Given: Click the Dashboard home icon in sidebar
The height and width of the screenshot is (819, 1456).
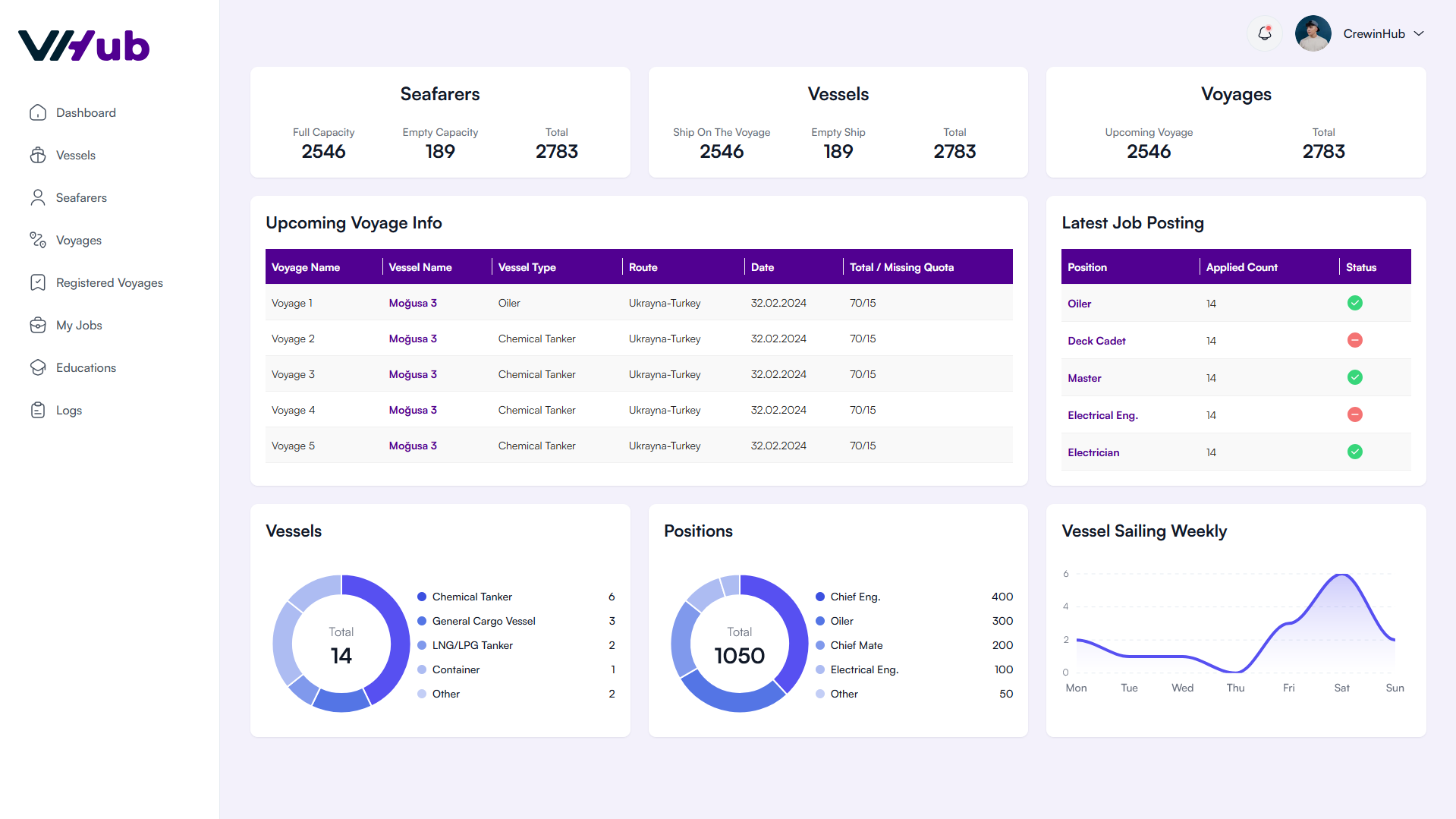Looking at the screenshot, I should [38, 113].
